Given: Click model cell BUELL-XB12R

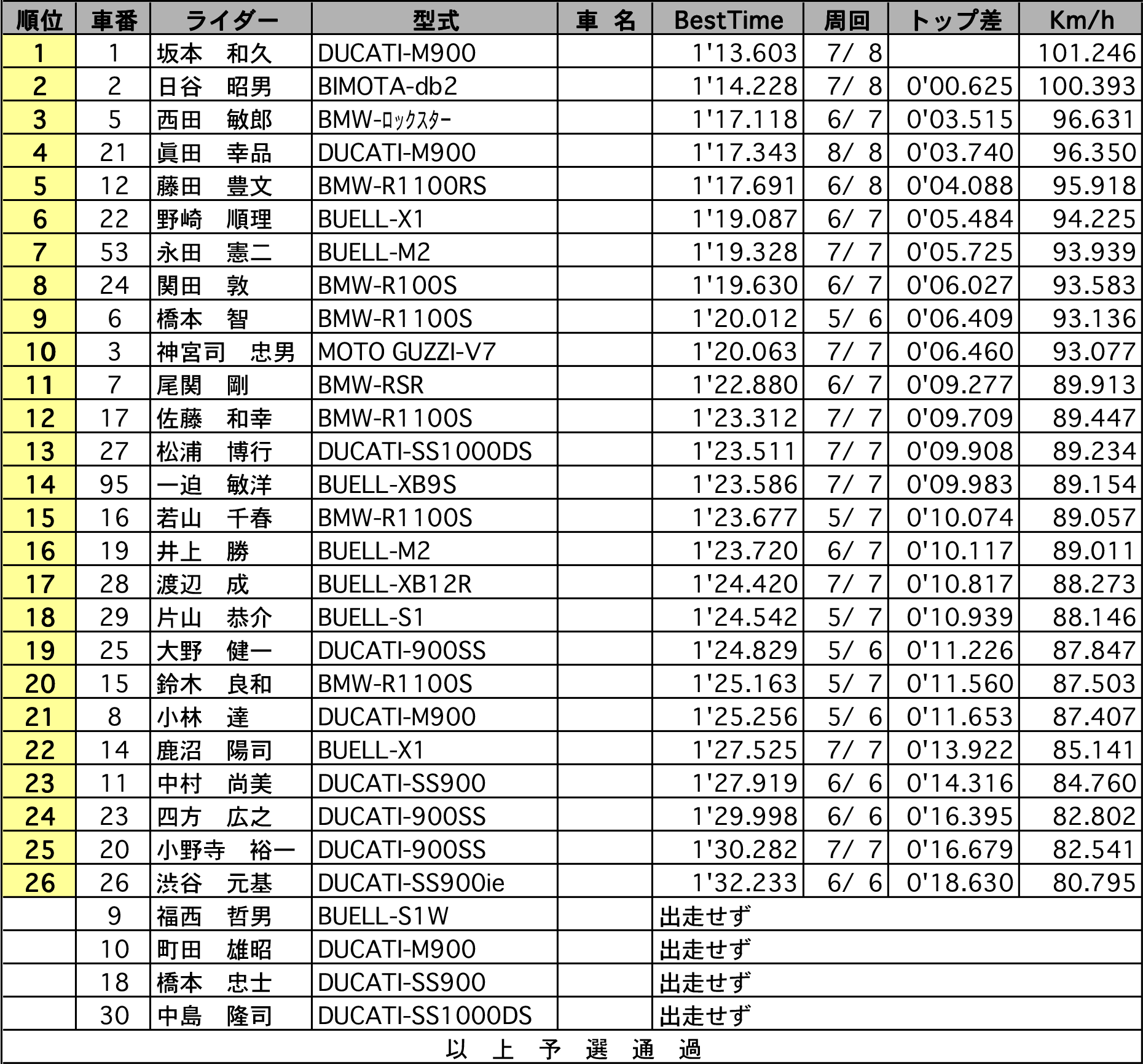Looking at the screenshot, I should (395, 584).
